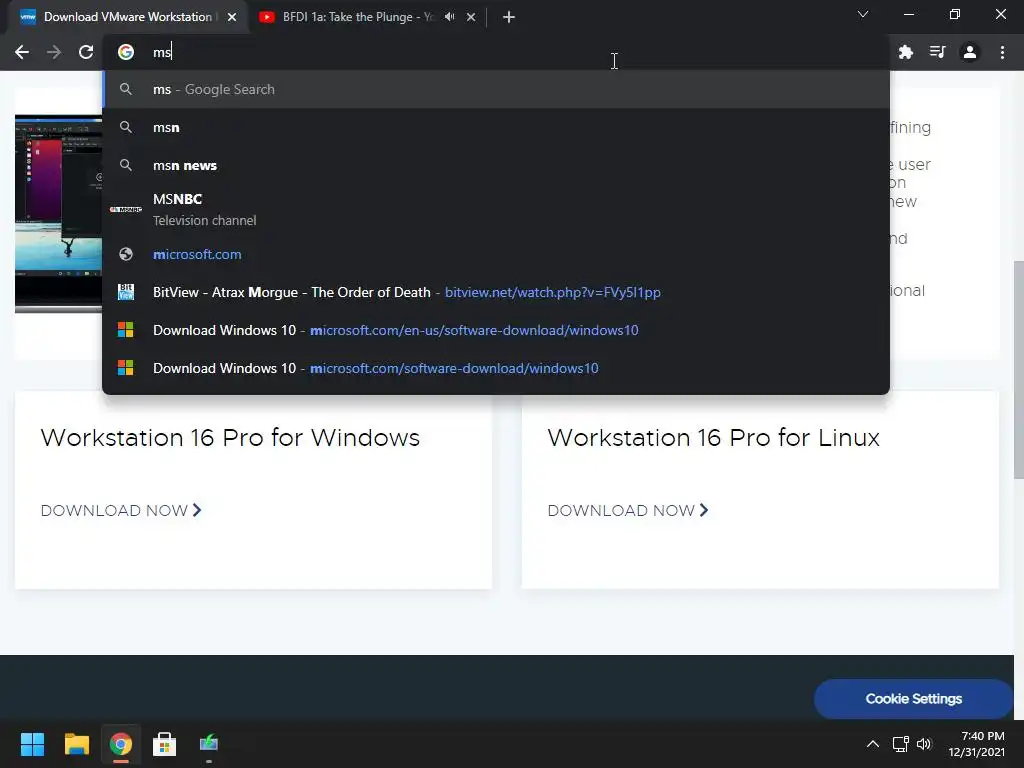Screen dimensions: 1024x768
Task: Open File Explorer from the taskbar
Action: click(x=76, y=744)
